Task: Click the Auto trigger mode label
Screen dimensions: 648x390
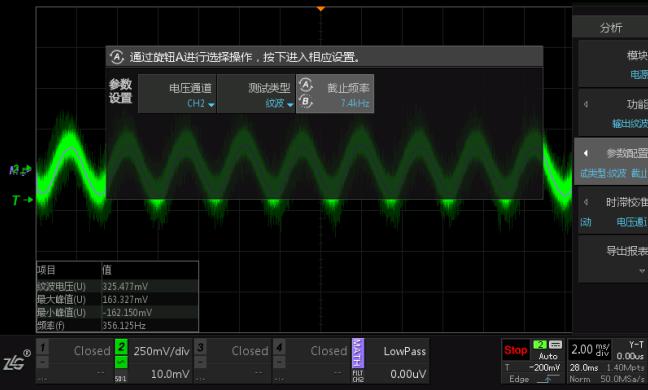Action: 548,356
